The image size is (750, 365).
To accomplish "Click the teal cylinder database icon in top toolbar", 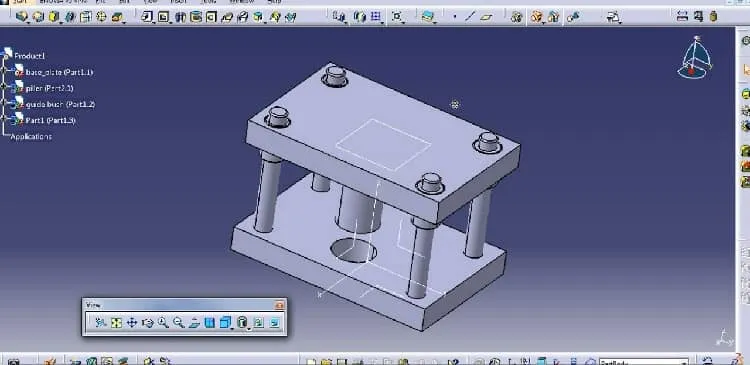I will click(x=196, y=17).
